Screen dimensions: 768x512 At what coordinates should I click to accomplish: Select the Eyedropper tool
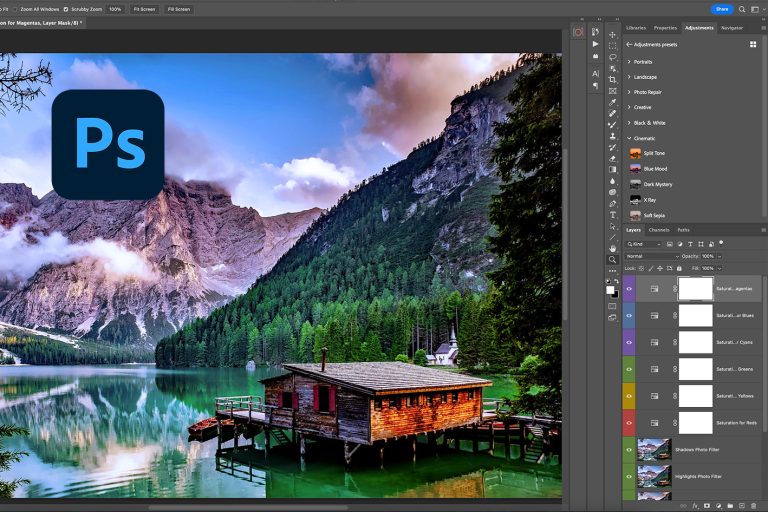(612, 102)
